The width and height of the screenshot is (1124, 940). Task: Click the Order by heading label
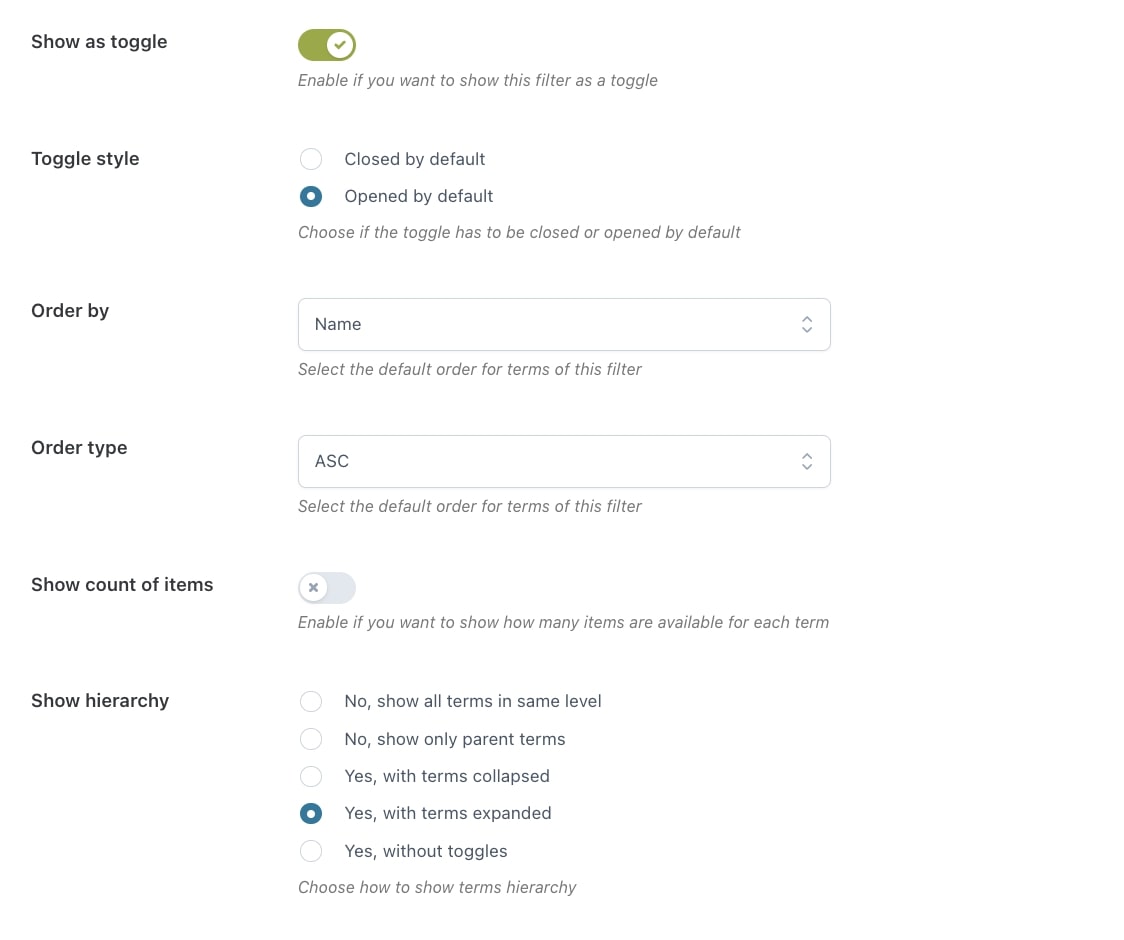tap(70, 311)
